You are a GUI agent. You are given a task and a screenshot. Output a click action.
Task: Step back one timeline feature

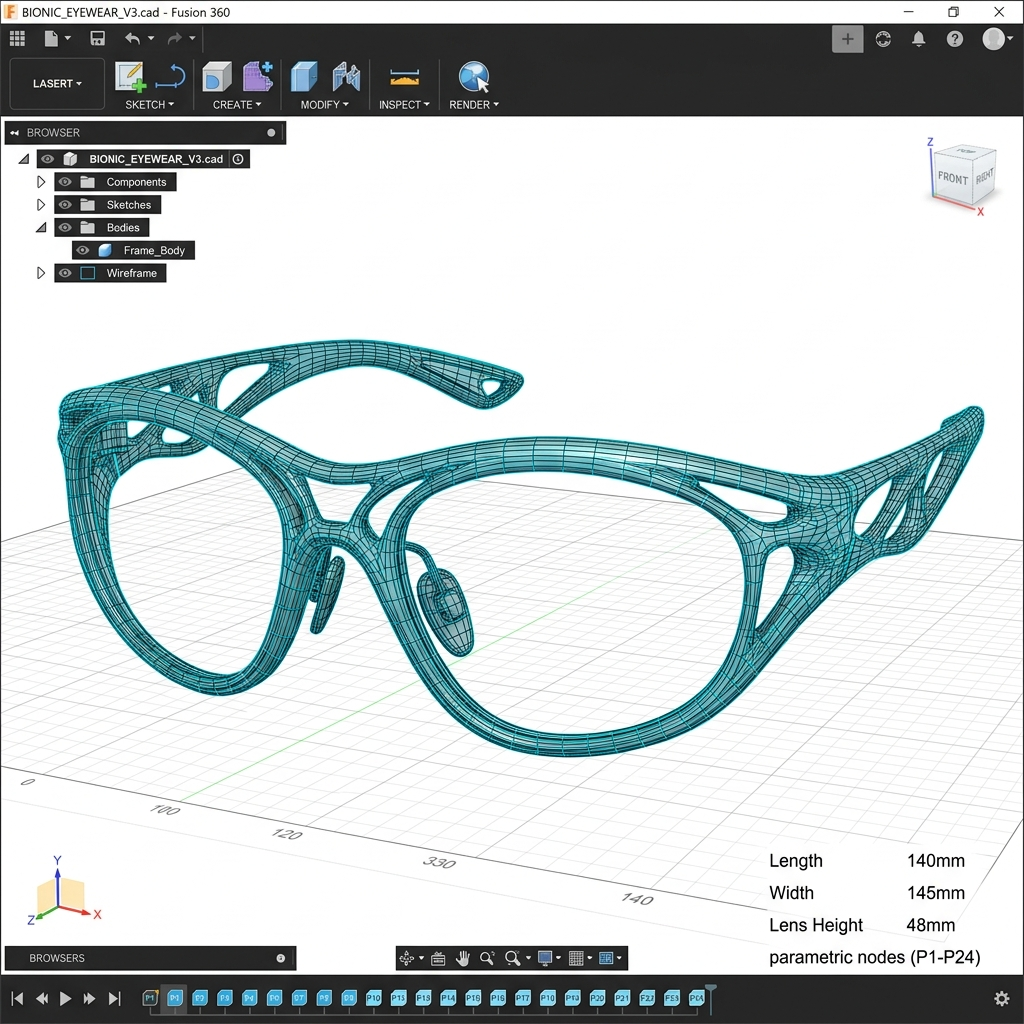[x=42, y=998]
